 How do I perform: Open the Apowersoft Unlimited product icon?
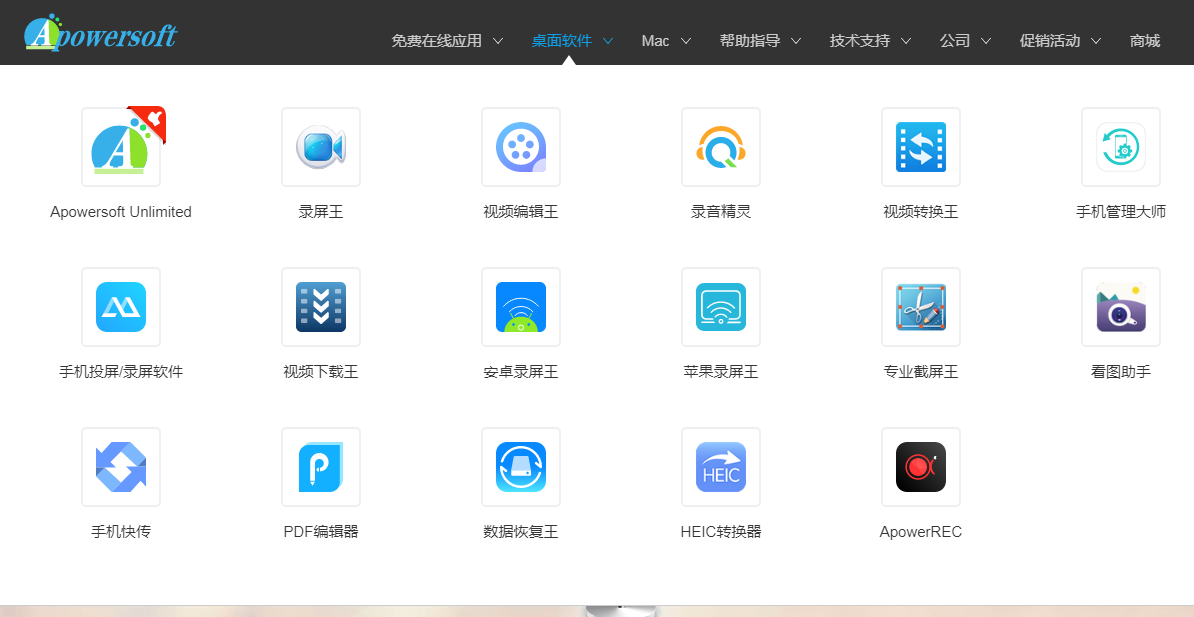[x=121, y=147]
